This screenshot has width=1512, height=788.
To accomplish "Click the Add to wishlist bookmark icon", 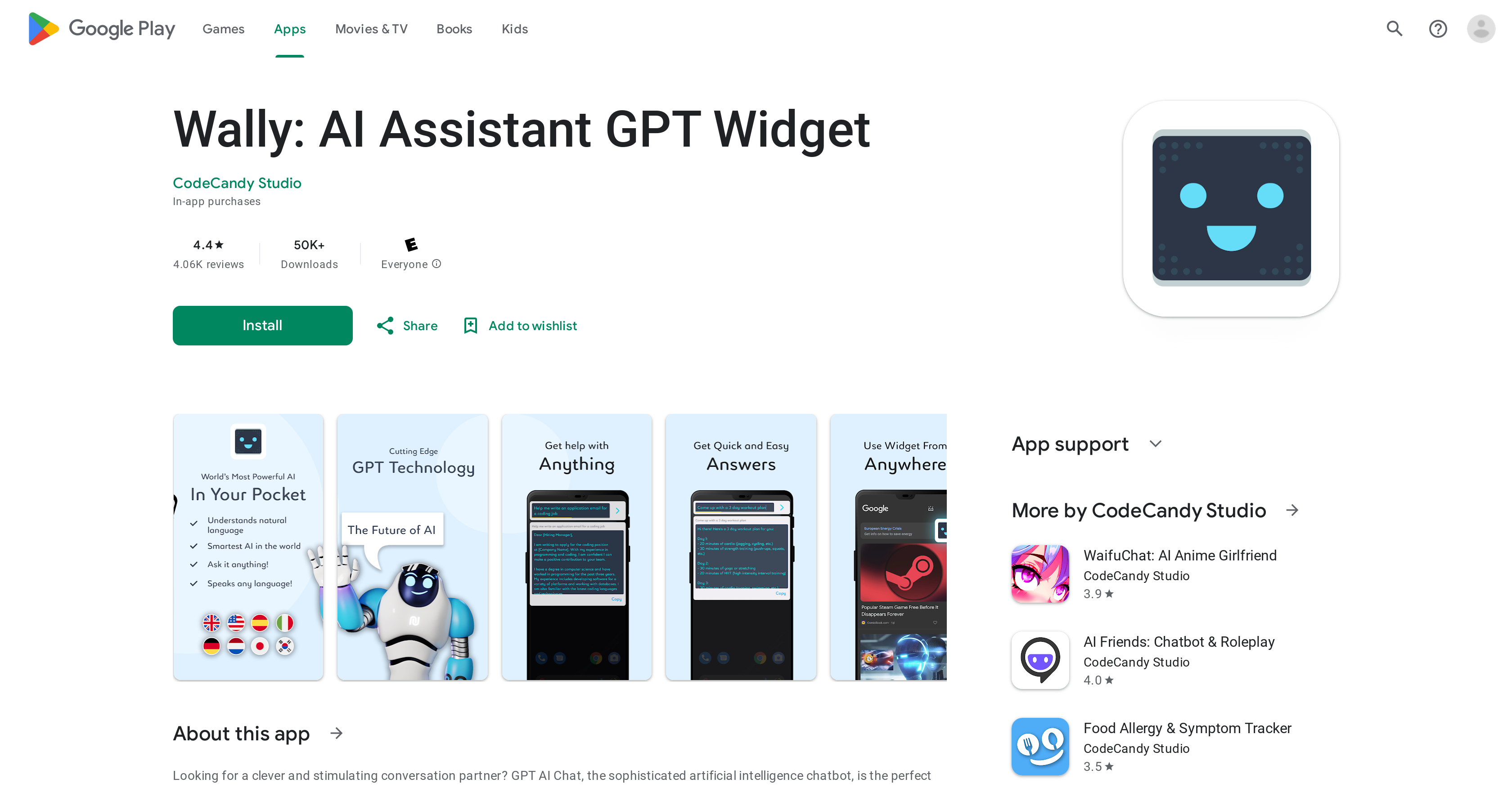I will [470, 326].
